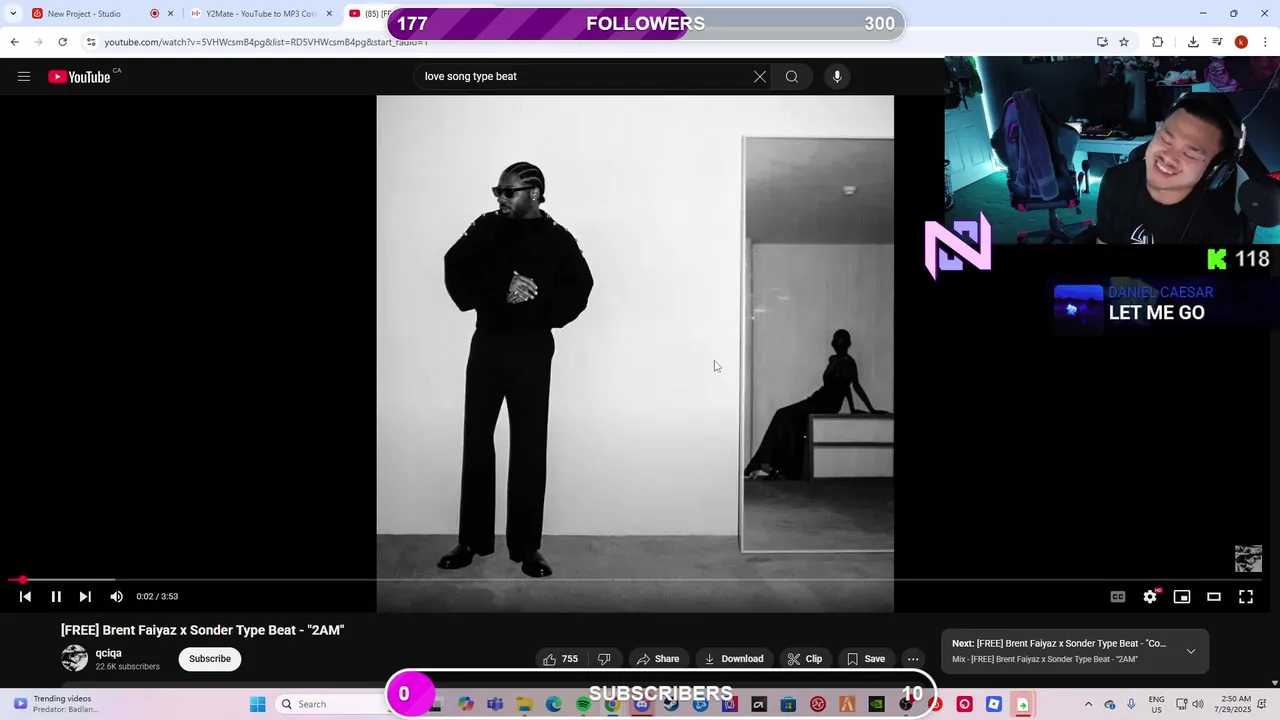The height and width of the screenshot is (720, 1280).
Task: Click the Download button under video
Action: [733, 658]
